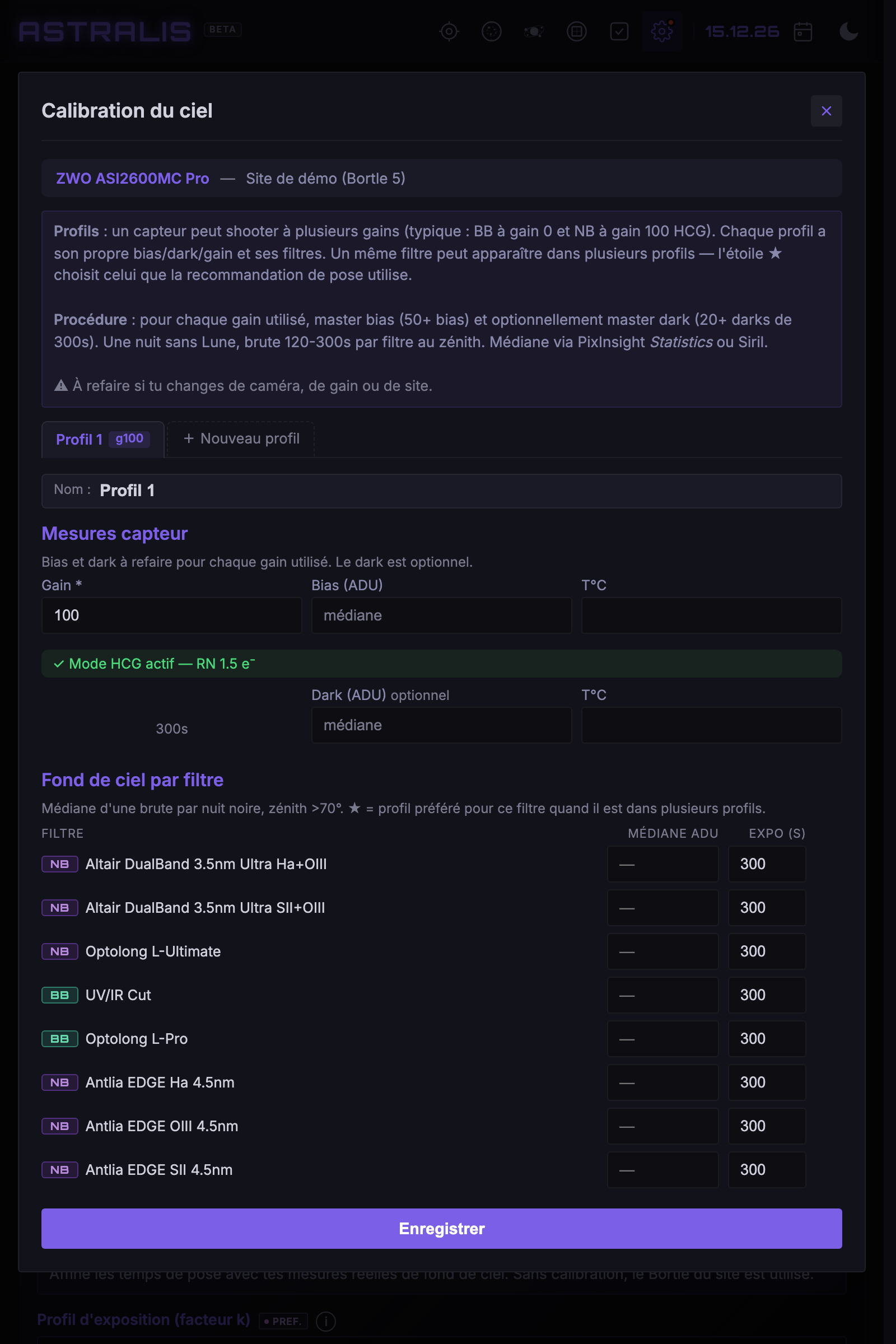Select the Profil 1 g100 tab
Viewport: 896px width, 1344px height.
[103, 439]
